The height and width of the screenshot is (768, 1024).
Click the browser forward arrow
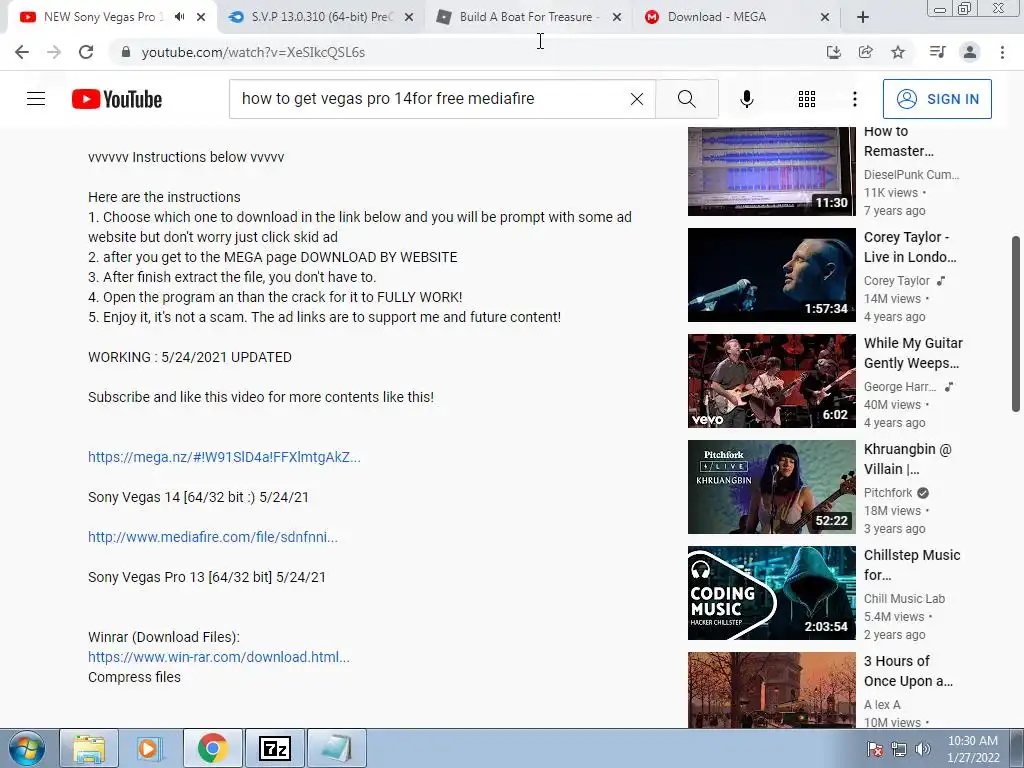(x=54, y=52)
